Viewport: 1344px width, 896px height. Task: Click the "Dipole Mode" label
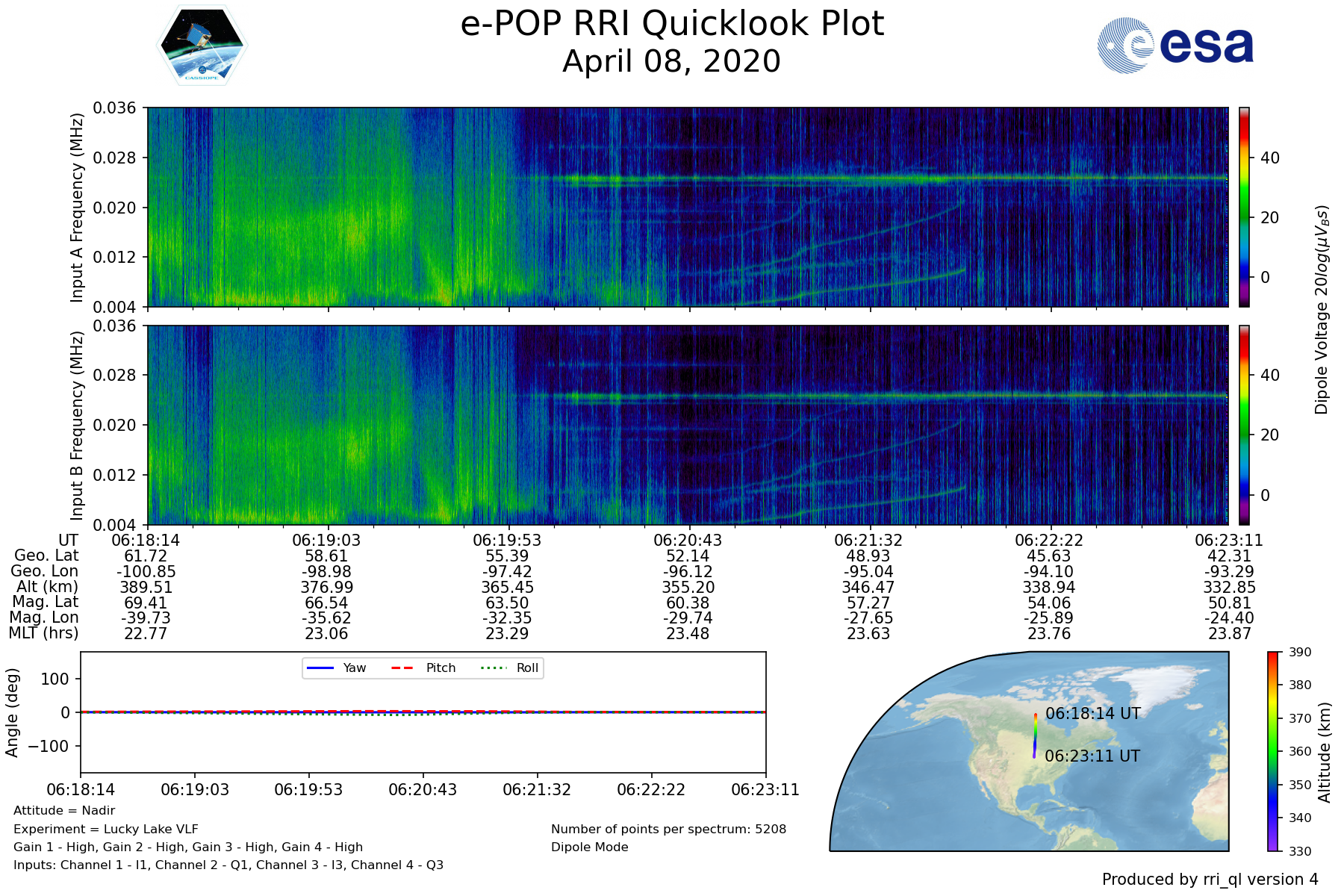tap(590, 847)
